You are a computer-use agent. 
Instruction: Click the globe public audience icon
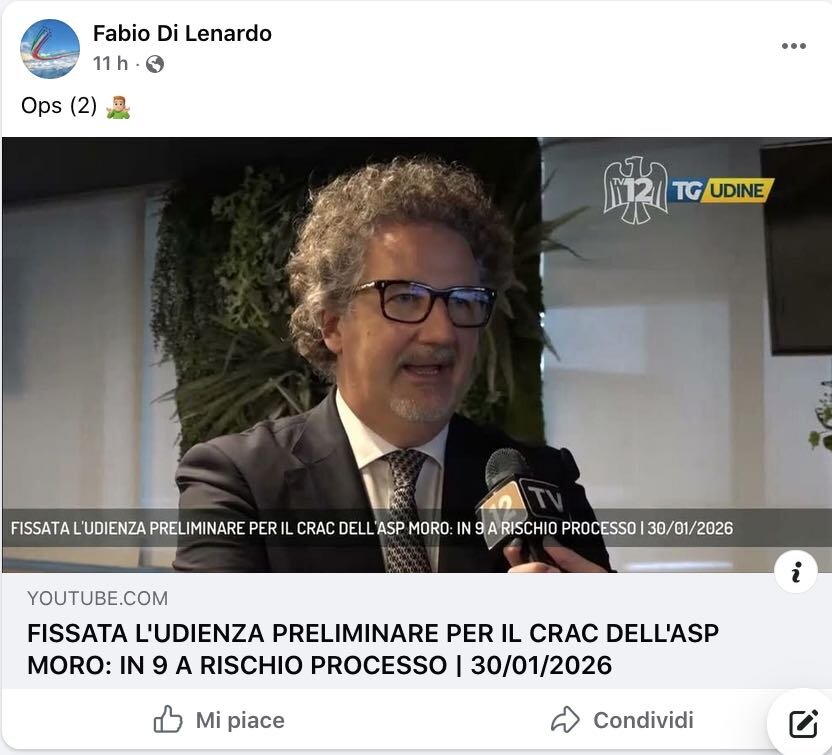[x=154, y=64]
